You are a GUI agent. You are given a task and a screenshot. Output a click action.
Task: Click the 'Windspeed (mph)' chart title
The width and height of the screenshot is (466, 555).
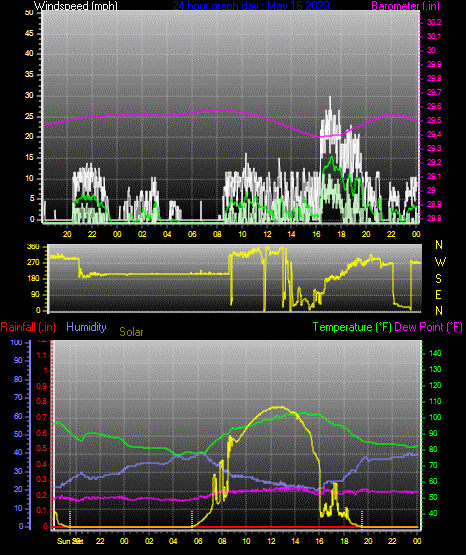pyautogui.click(x=75, y=6)
